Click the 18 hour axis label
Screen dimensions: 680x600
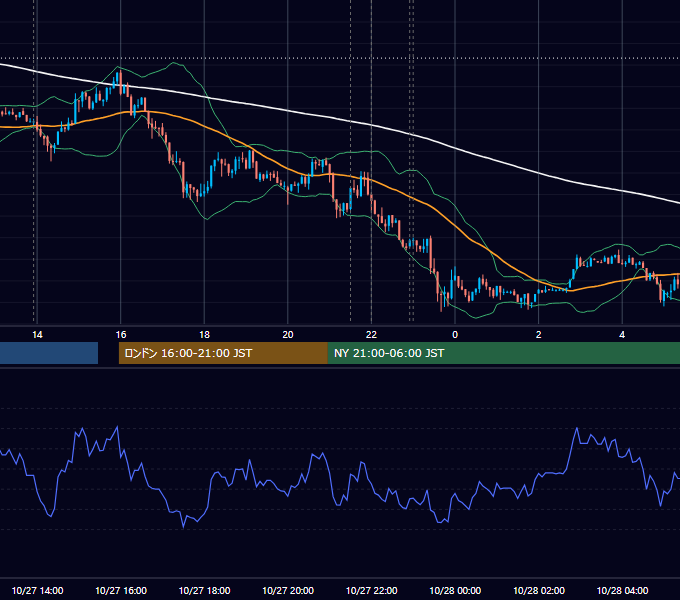coord(204,335)
